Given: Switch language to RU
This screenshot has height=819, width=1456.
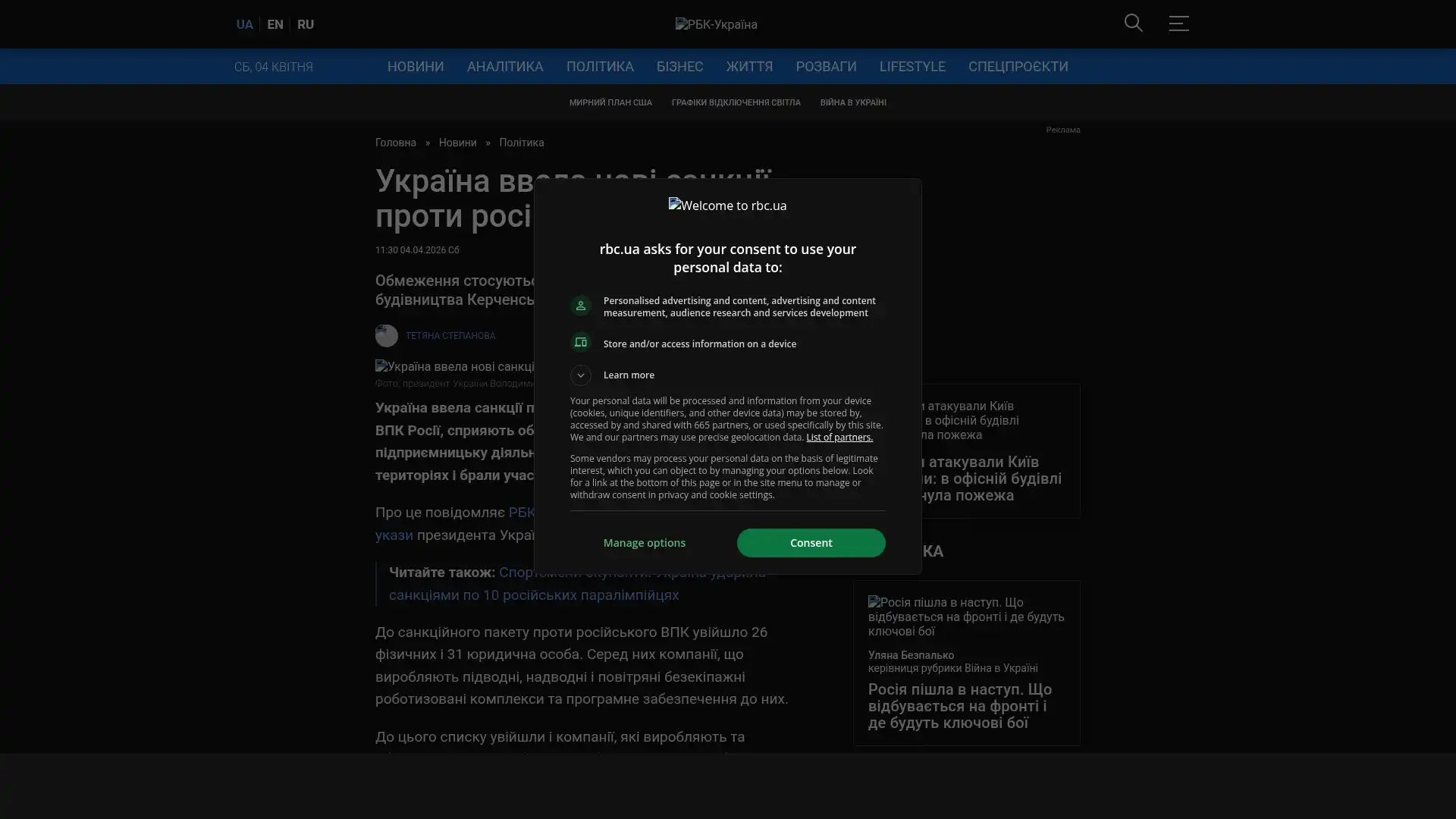Looking at the screenshot, I should point(305,24).
